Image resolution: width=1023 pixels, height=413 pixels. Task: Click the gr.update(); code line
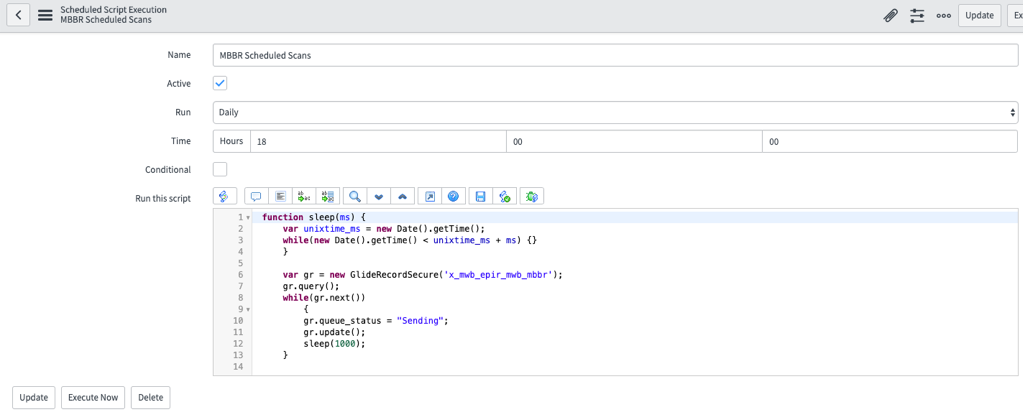[x=334, y=332]
